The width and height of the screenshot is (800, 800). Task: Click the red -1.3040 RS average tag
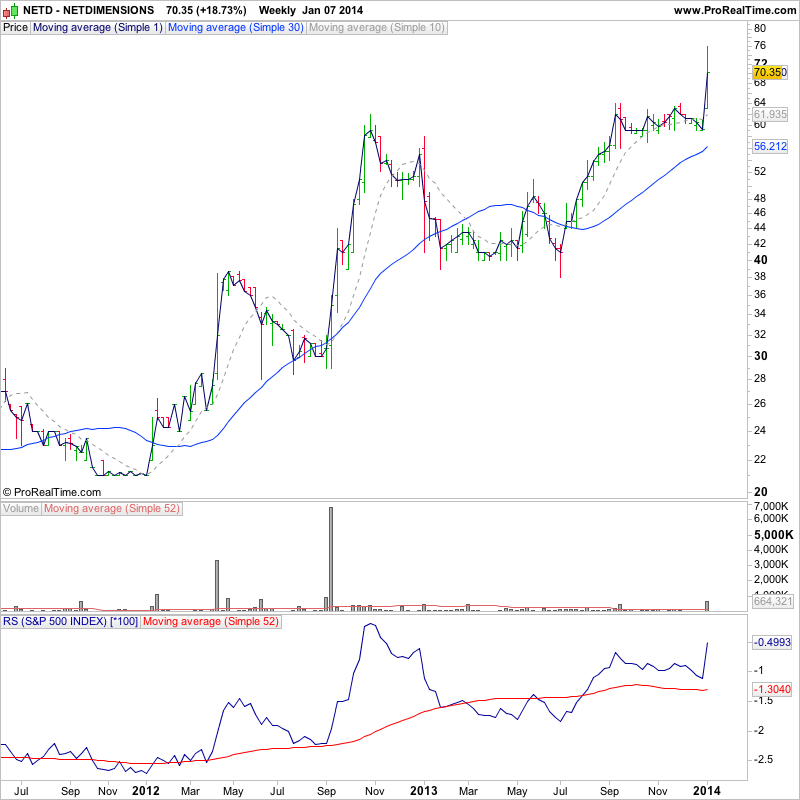[x=772, y=689]
